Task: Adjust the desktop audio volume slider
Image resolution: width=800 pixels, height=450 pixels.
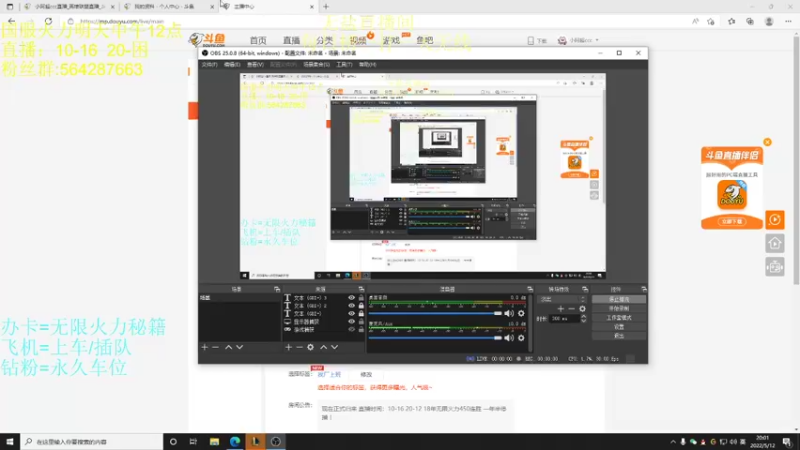Action: pos(435,313)
